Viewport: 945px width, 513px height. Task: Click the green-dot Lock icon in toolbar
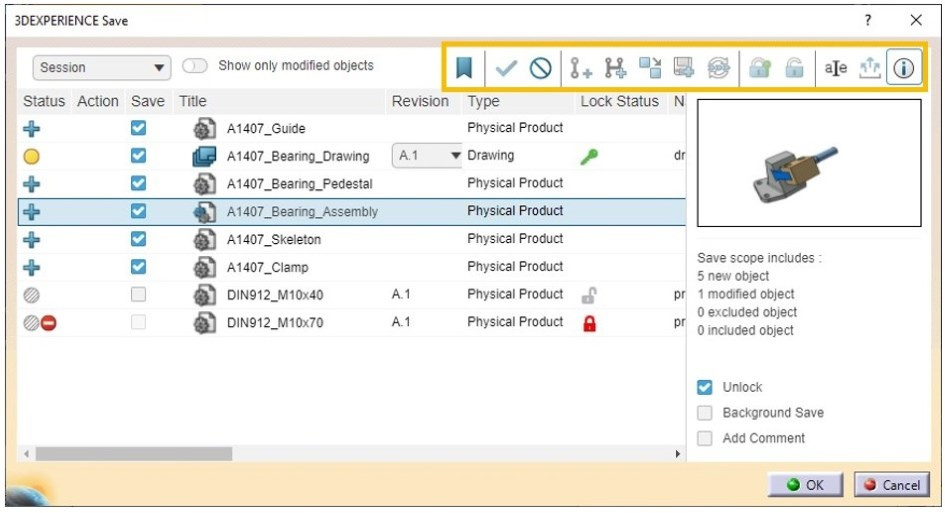[760, 68]
